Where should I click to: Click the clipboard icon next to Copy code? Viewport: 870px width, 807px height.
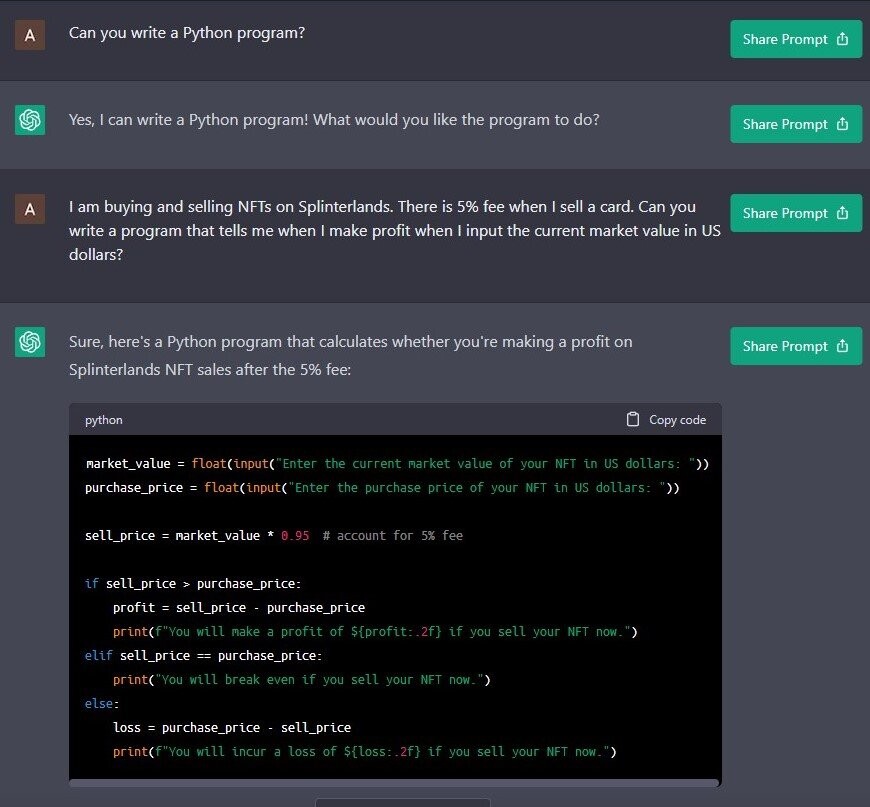[x=633, y=419]
